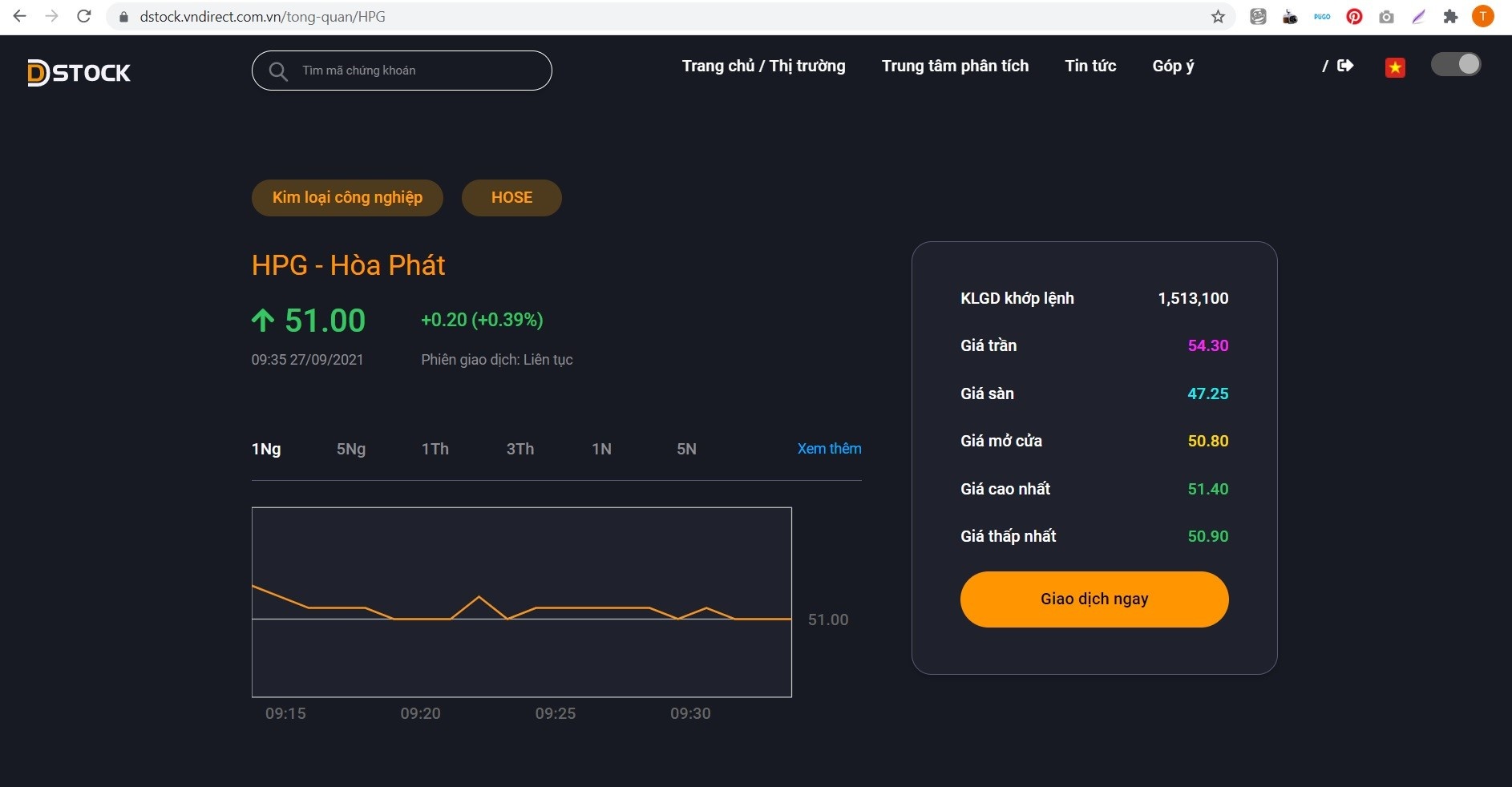Open the browser extensions puzzle icon
The width and height of the screenshot is (1512, 787).
tap(1450, 17)
